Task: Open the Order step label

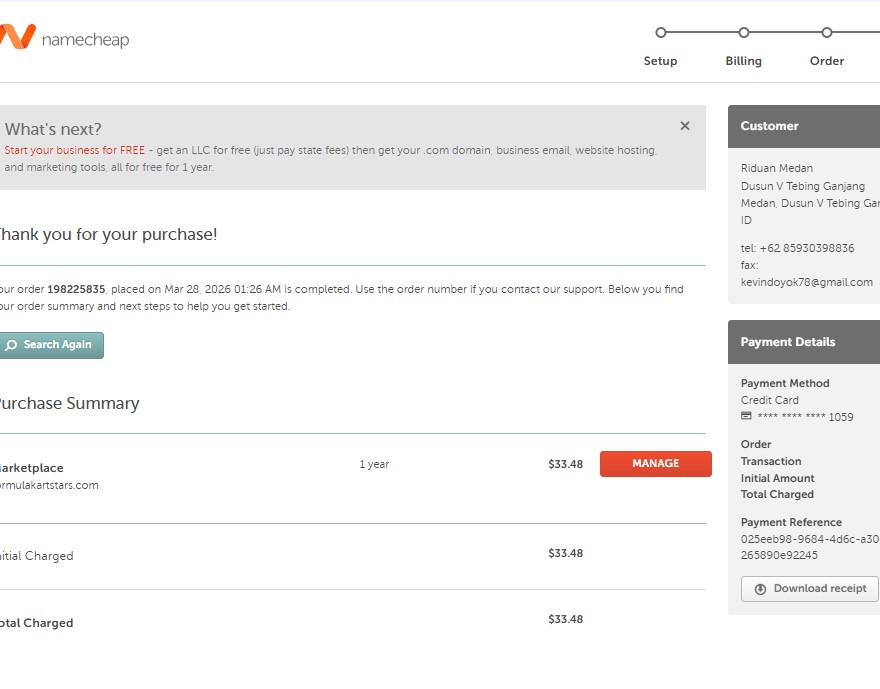Action: coord(827,61)
